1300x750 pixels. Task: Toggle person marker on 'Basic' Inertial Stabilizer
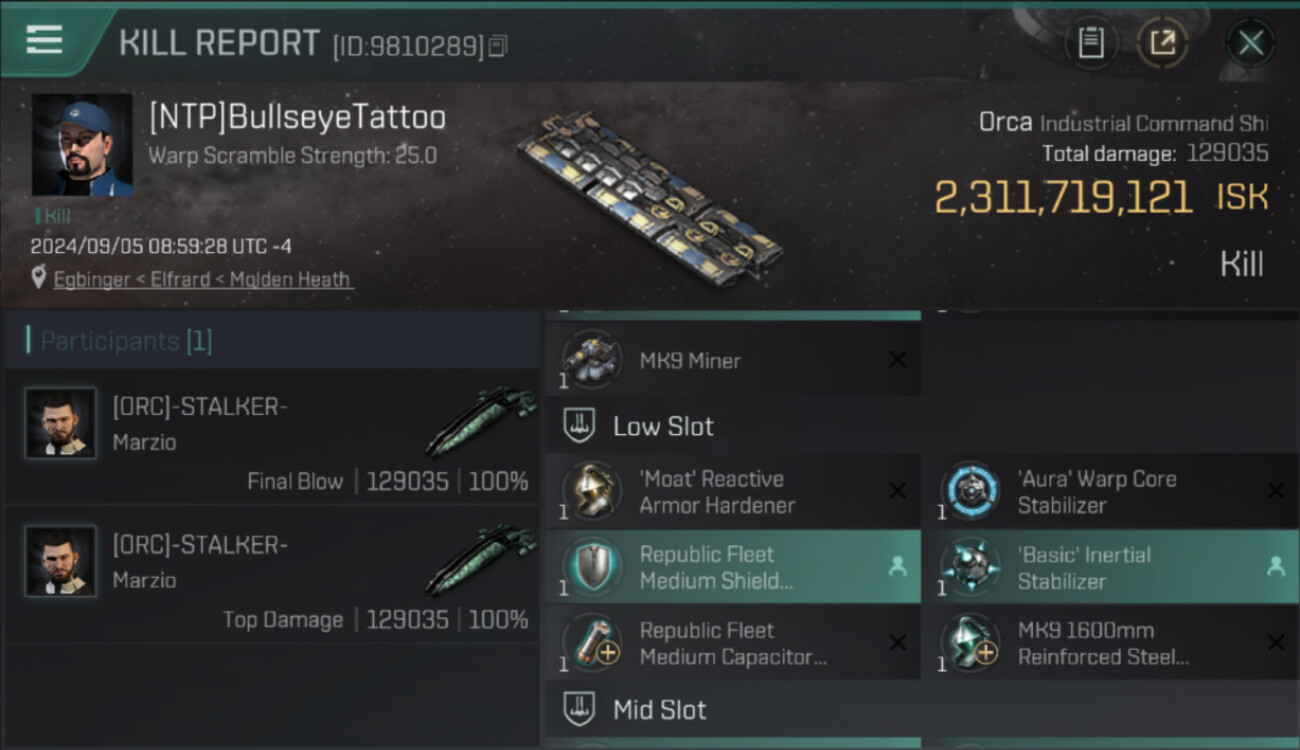tap(1275, 567)
